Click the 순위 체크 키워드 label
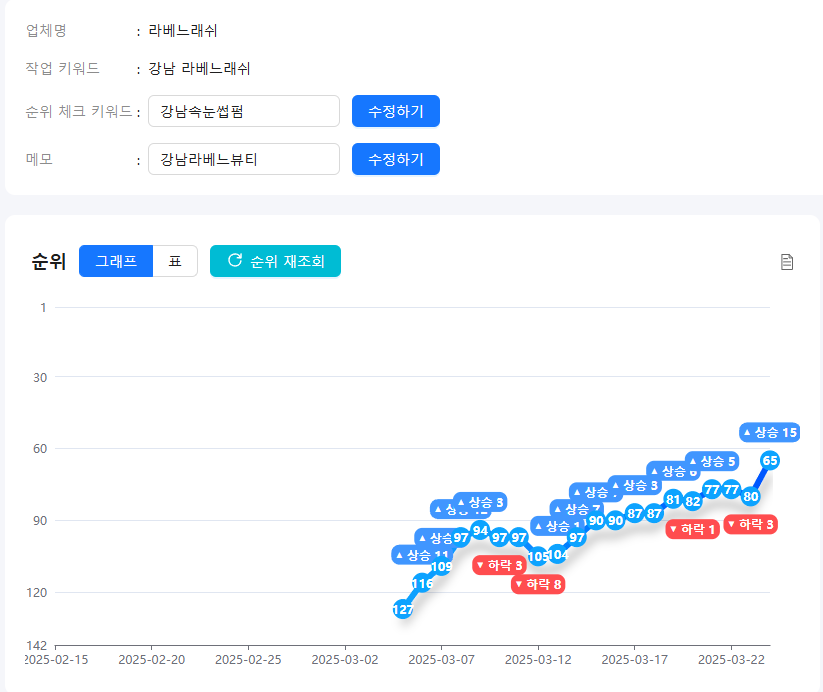The width and height of the screenshot is (823, 692). tap(79, 111)
